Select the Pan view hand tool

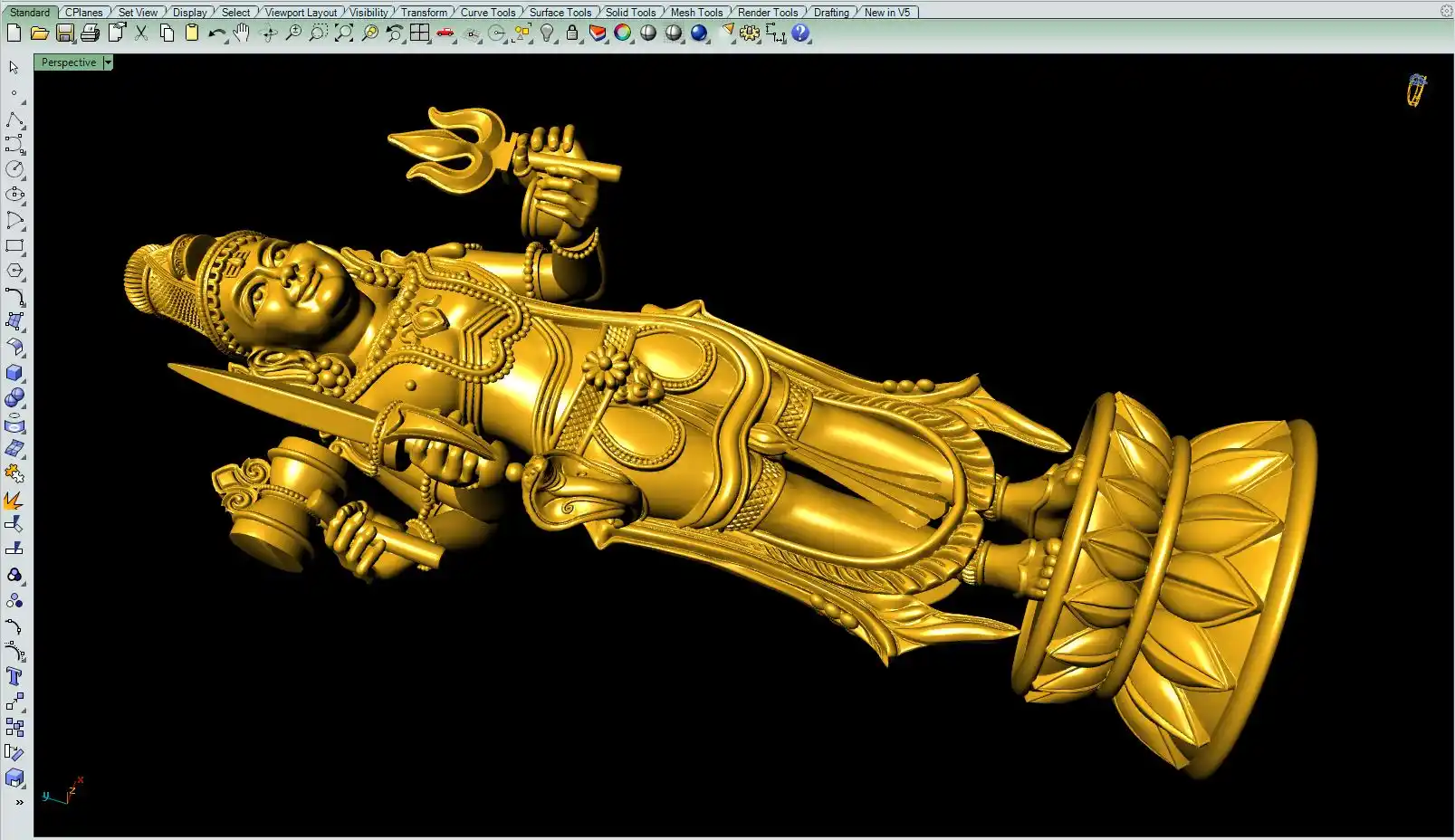click(x=242, y=33)
